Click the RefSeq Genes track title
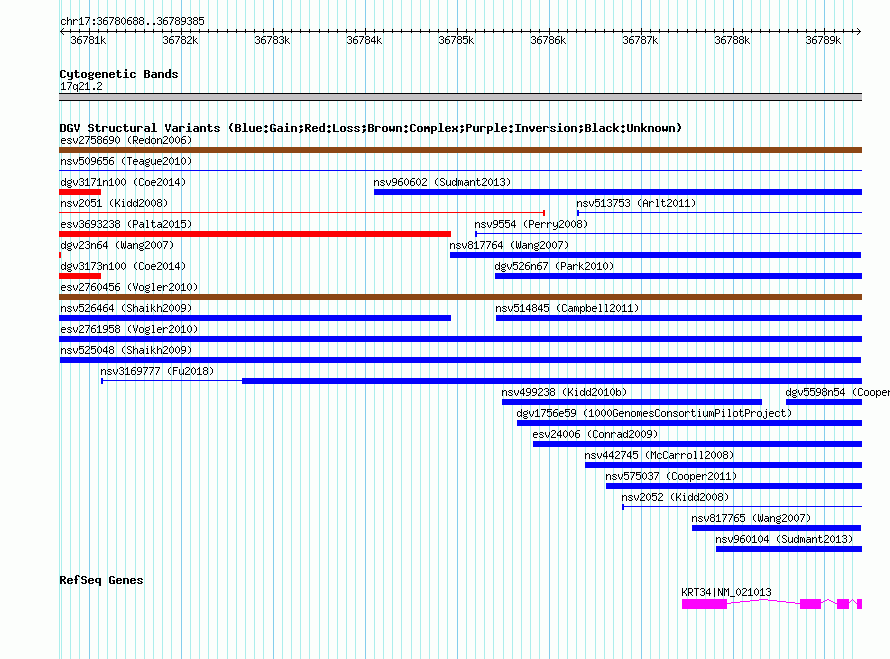The height and width of the screenshot is (659, 890). tap(101, 580)
